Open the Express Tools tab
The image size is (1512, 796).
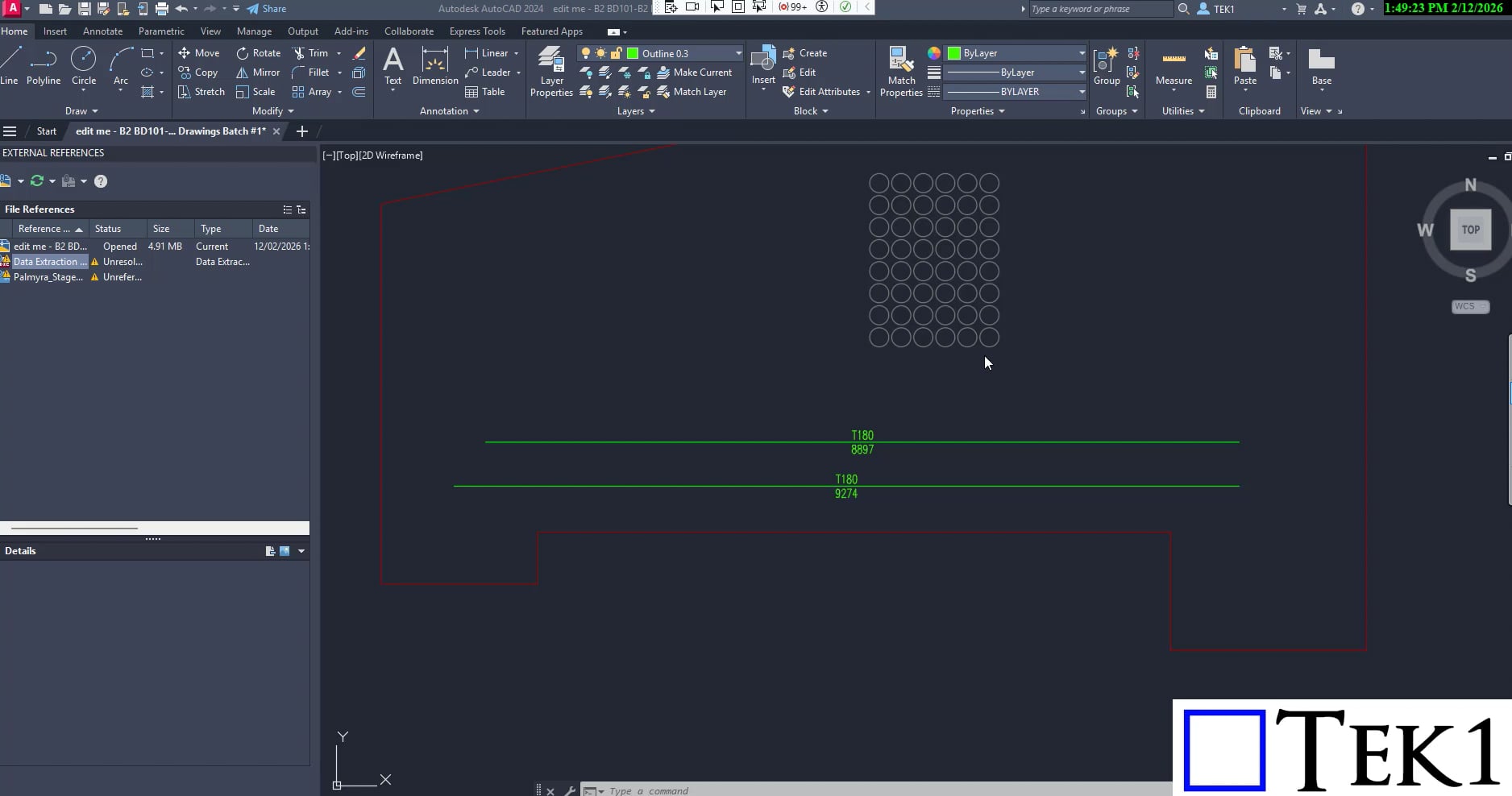click(x=477, y=31)
